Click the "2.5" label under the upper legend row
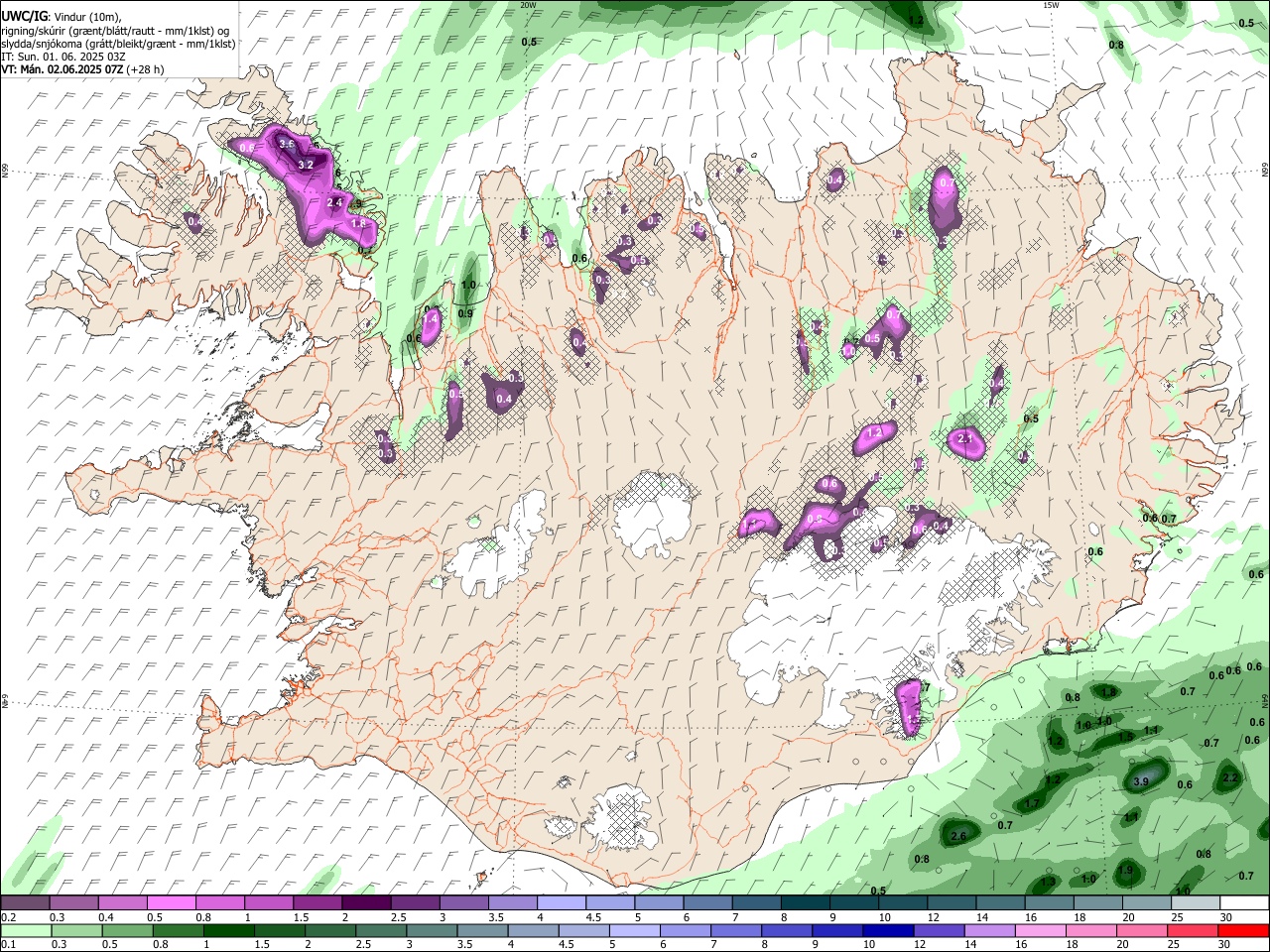1270x952 pixels. (397, 917)
